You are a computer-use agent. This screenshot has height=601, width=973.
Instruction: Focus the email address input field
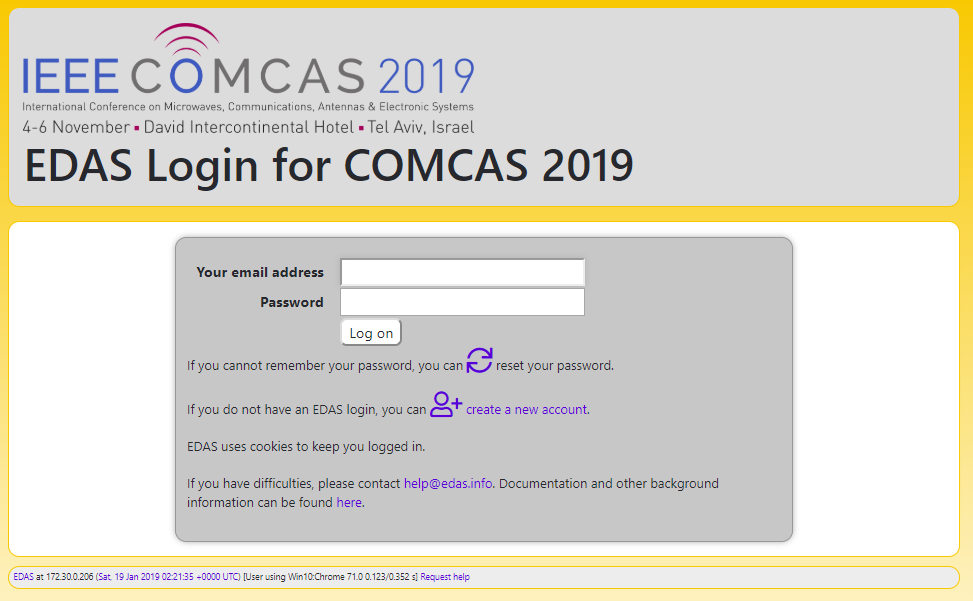point(462,272)
